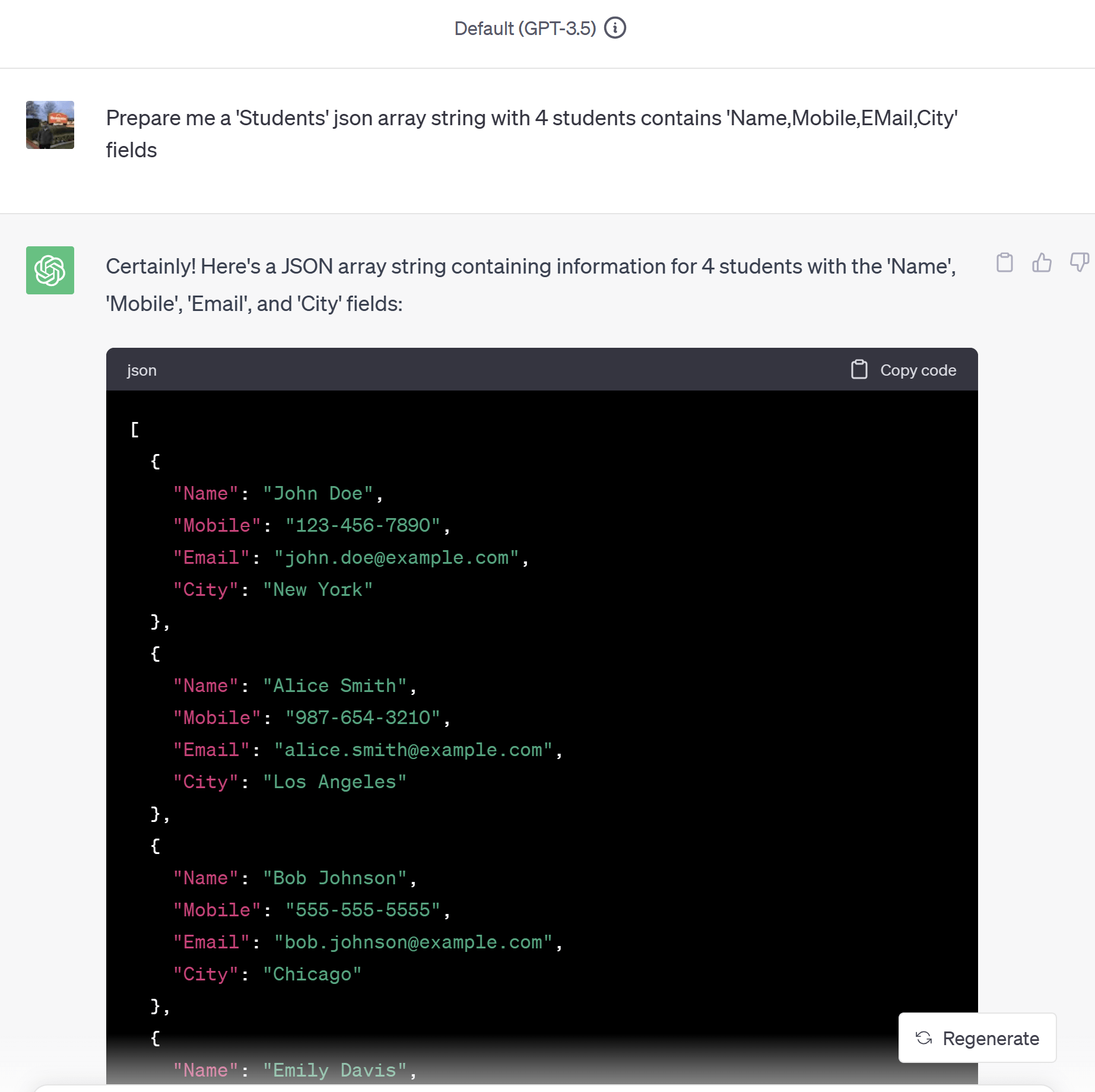
Task: Click the "John Doe" name value in code
Action: point(318,494)
